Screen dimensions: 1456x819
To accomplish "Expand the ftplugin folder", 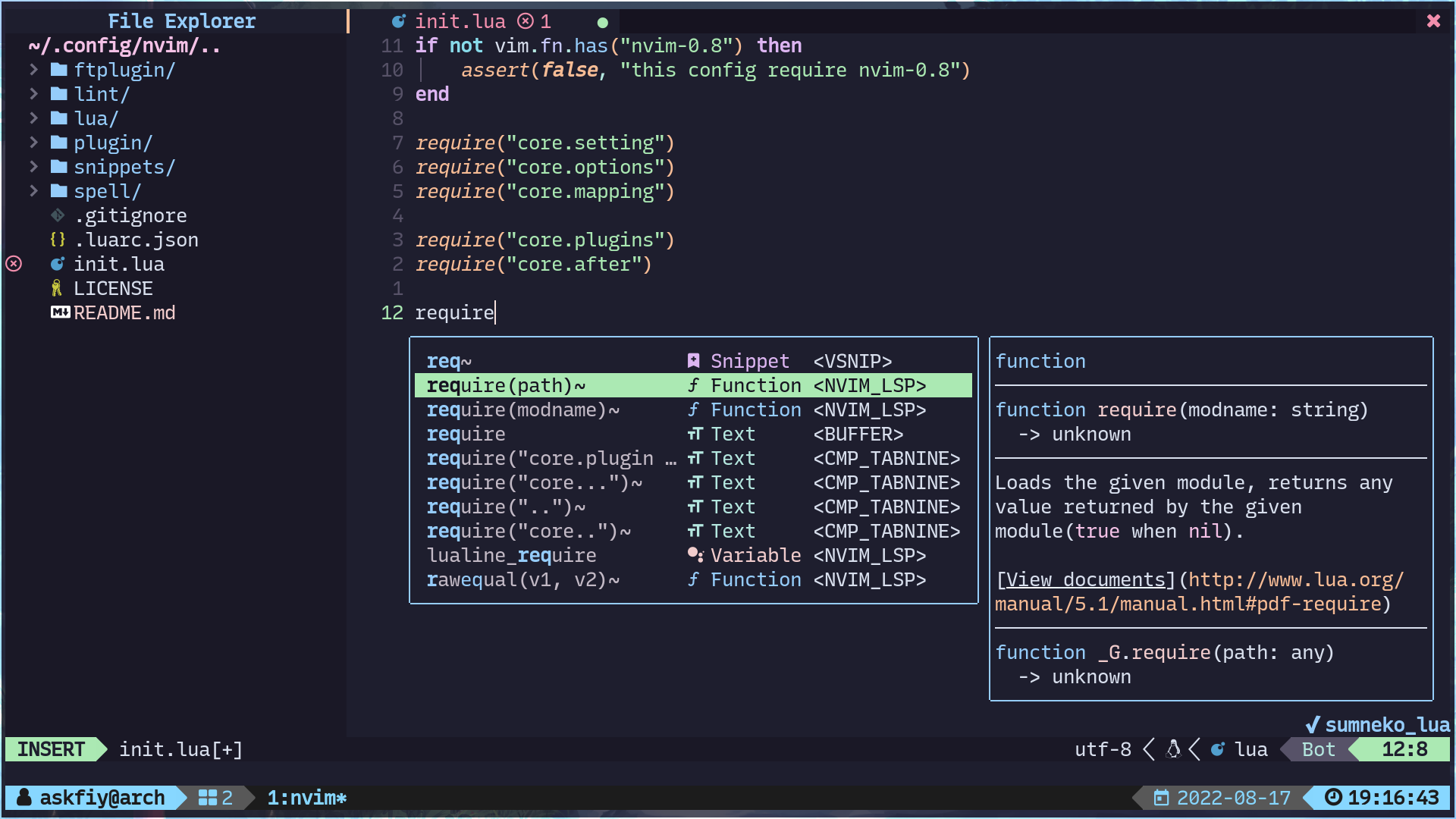I will (34, 70).
